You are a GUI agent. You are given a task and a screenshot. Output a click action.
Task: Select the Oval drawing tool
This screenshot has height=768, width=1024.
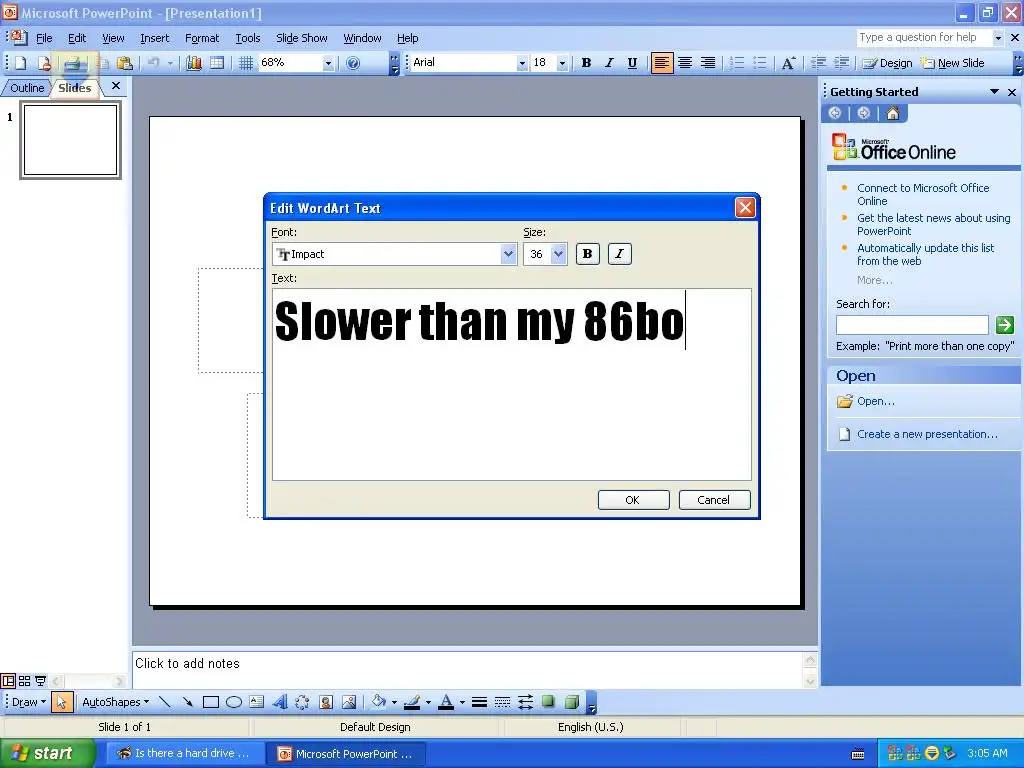click(x=234, y=702)
